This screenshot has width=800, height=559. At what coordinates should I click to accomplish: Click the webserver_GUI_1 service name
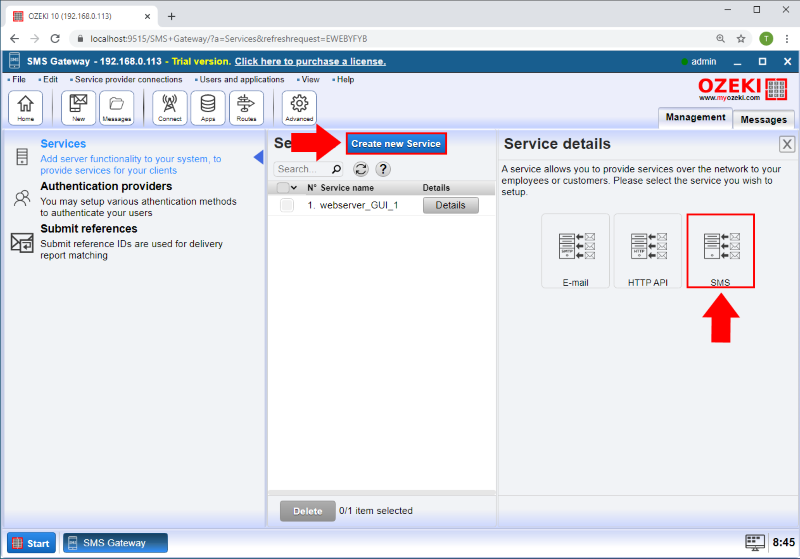pos(359,205)
